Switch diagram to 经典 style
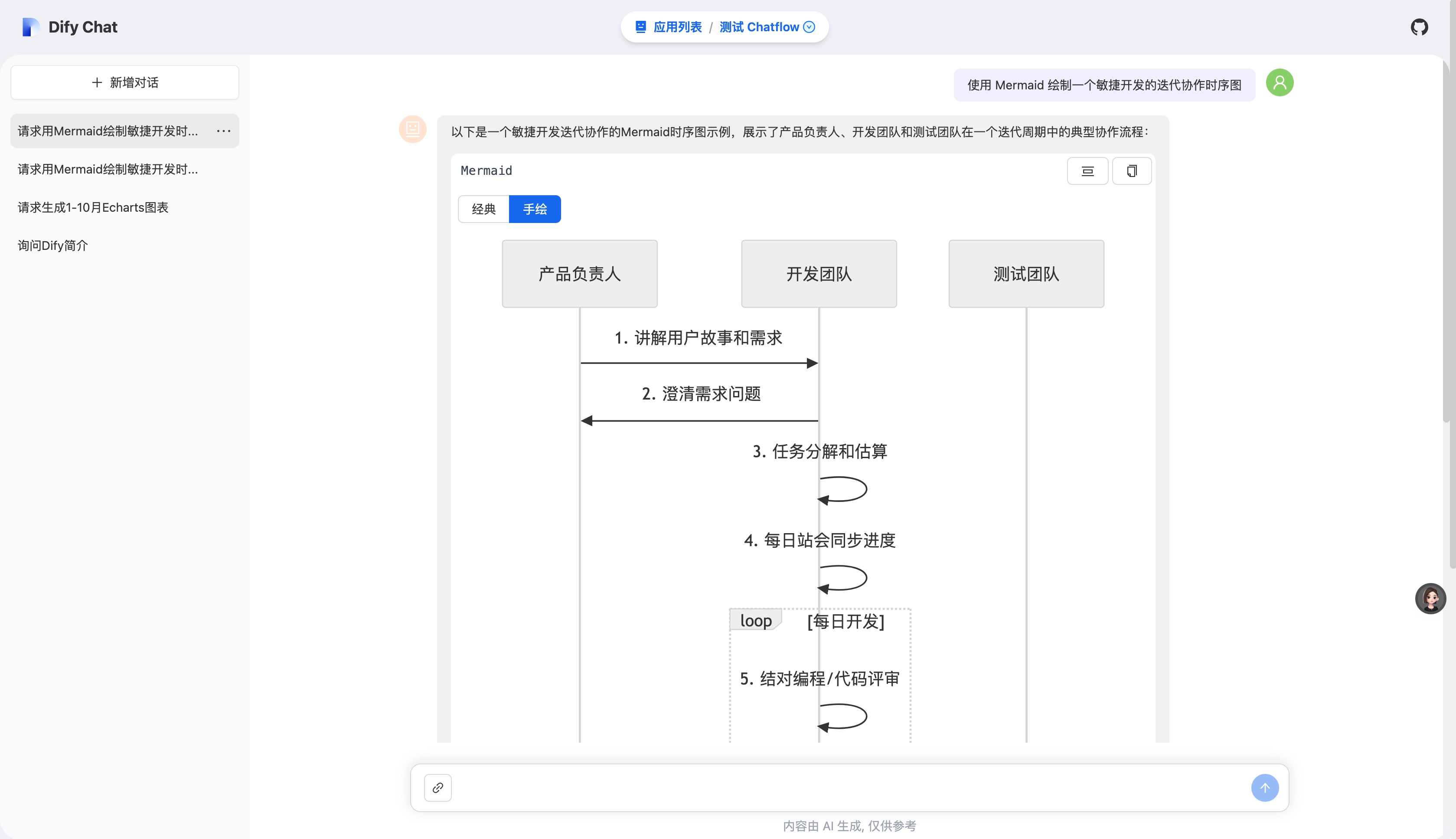 point(483,209)
